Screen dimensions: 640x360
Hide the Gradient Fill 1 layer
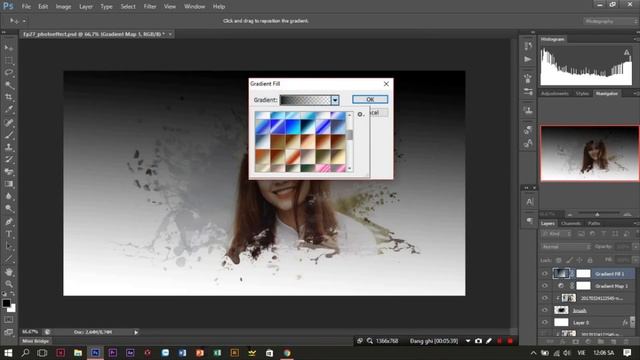544,274
